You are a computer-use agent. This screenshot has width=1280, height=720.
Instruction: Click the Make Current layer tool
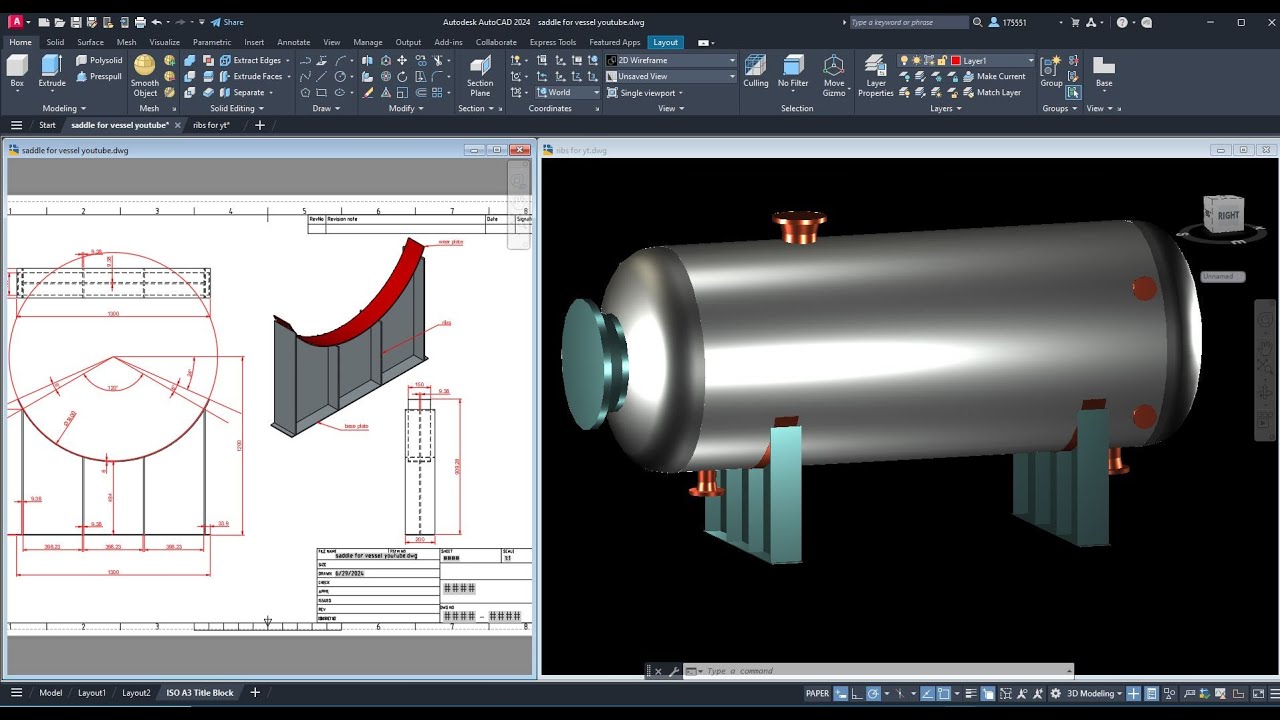[x=993, y=76]
